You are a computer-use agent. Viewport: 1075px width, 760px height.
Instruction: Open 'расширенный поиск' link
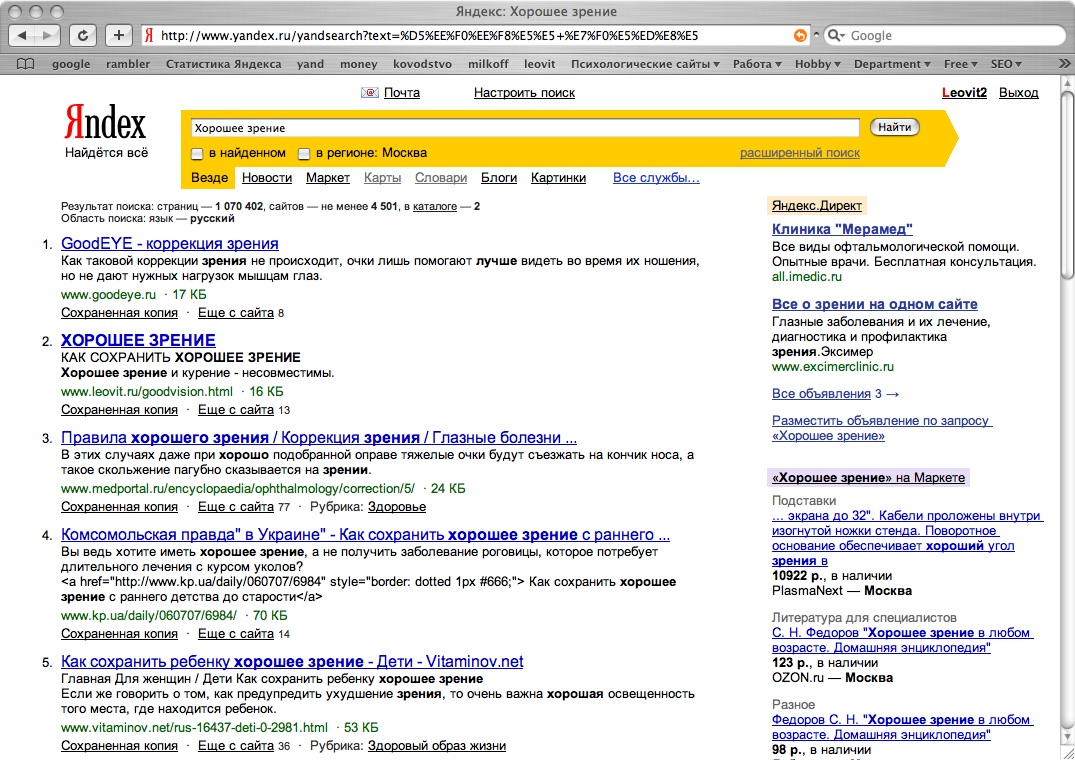pyautogui.click(x=799, y=153)
